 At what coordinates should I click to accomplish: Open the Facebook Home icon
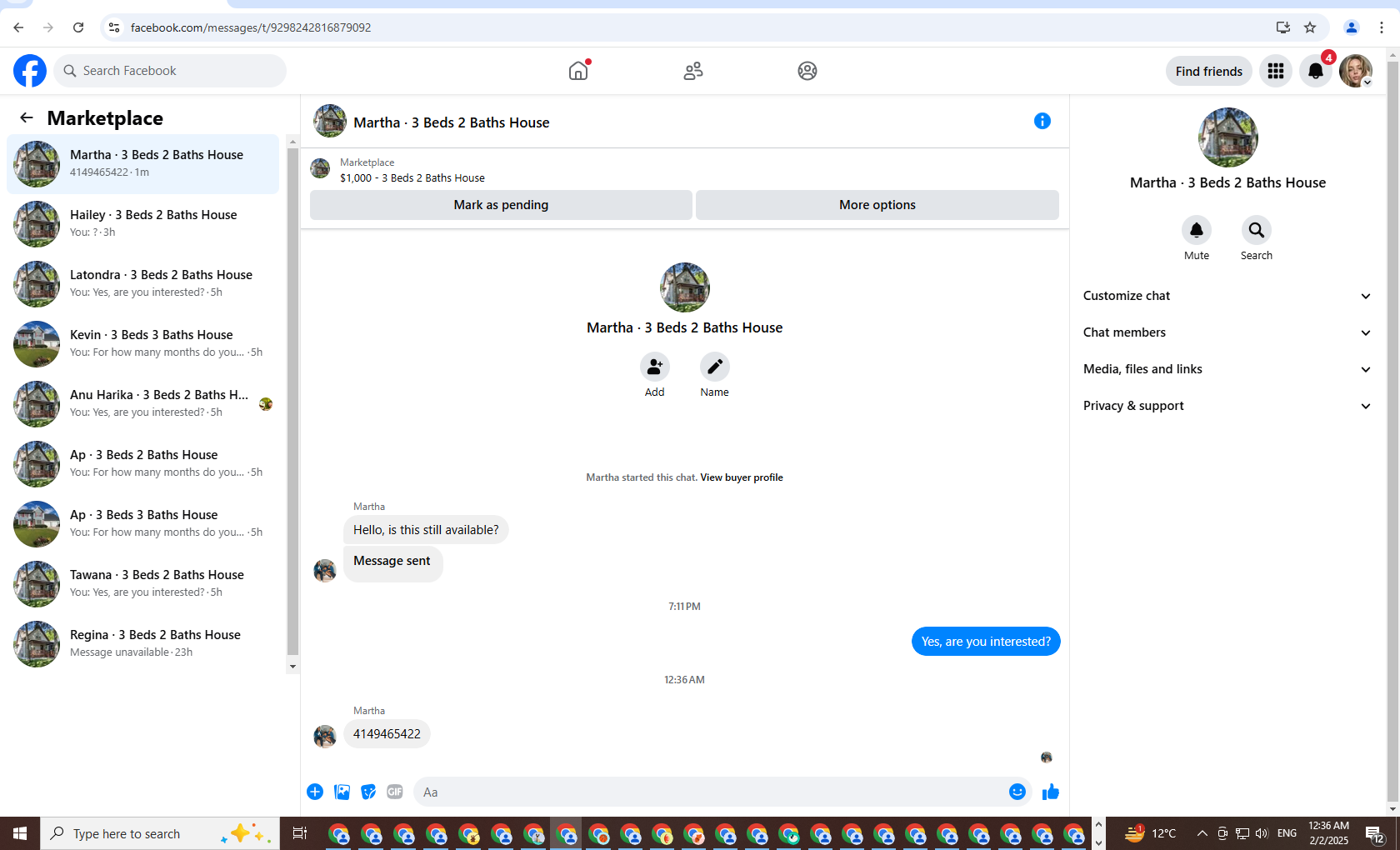click(578, 71)
